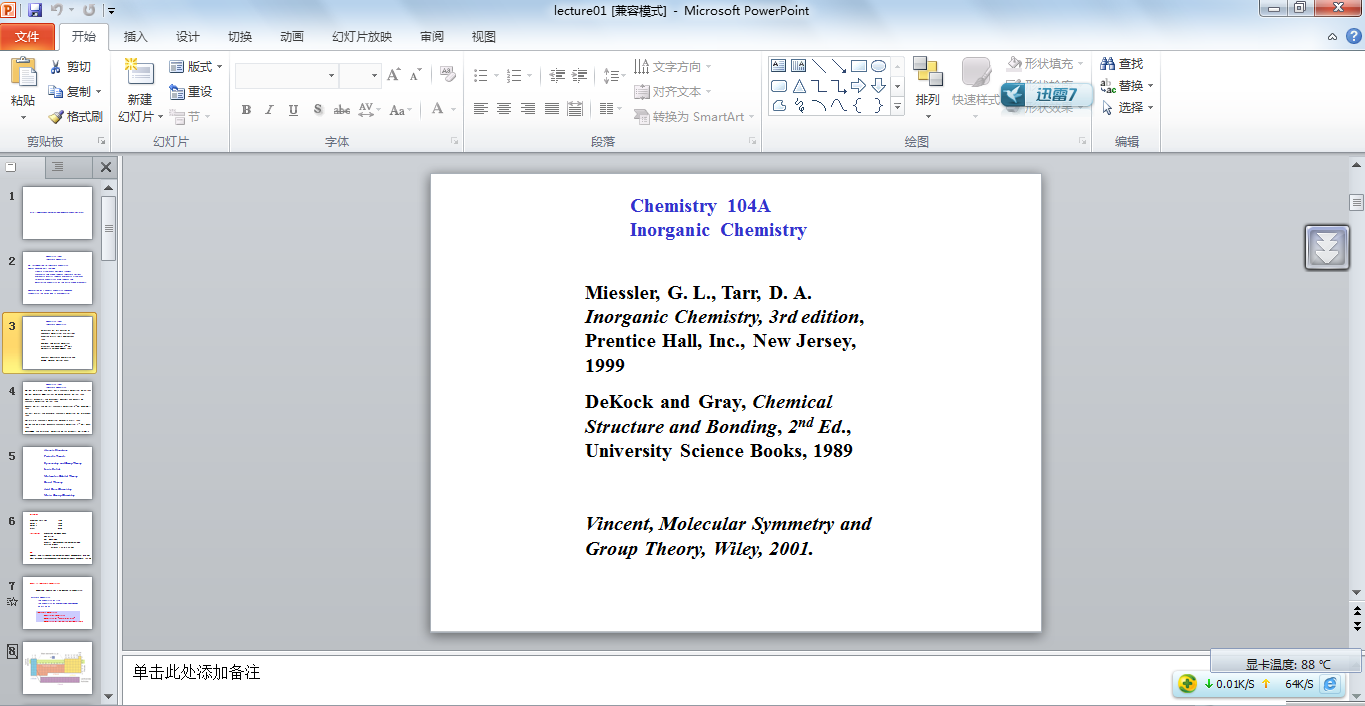Select the straight line shape
This screenshot has height=706, width=1365.
[819, 66]
